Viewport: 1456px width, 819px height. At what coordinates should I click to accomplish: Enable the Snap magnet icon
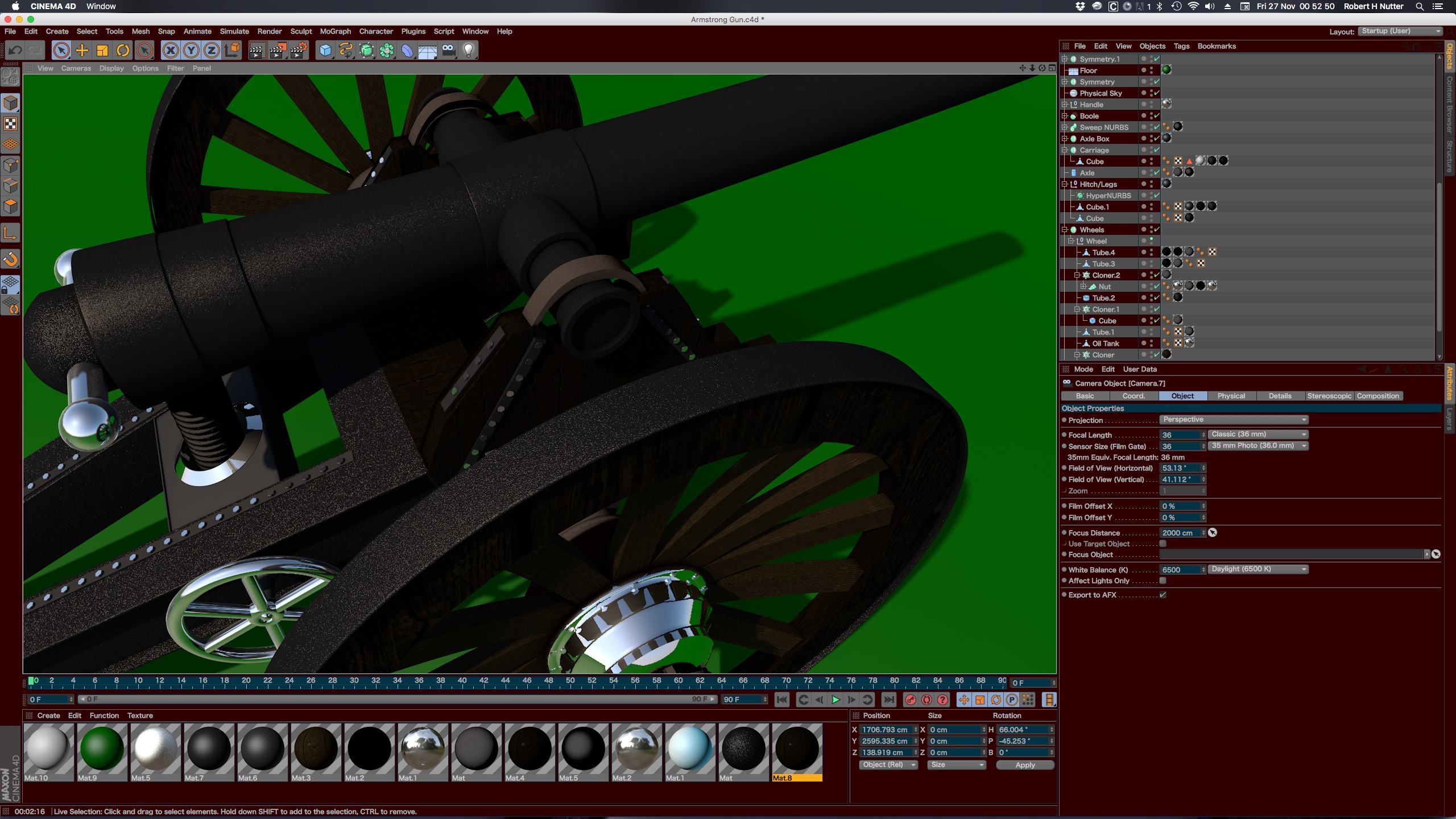pos(11,259)
